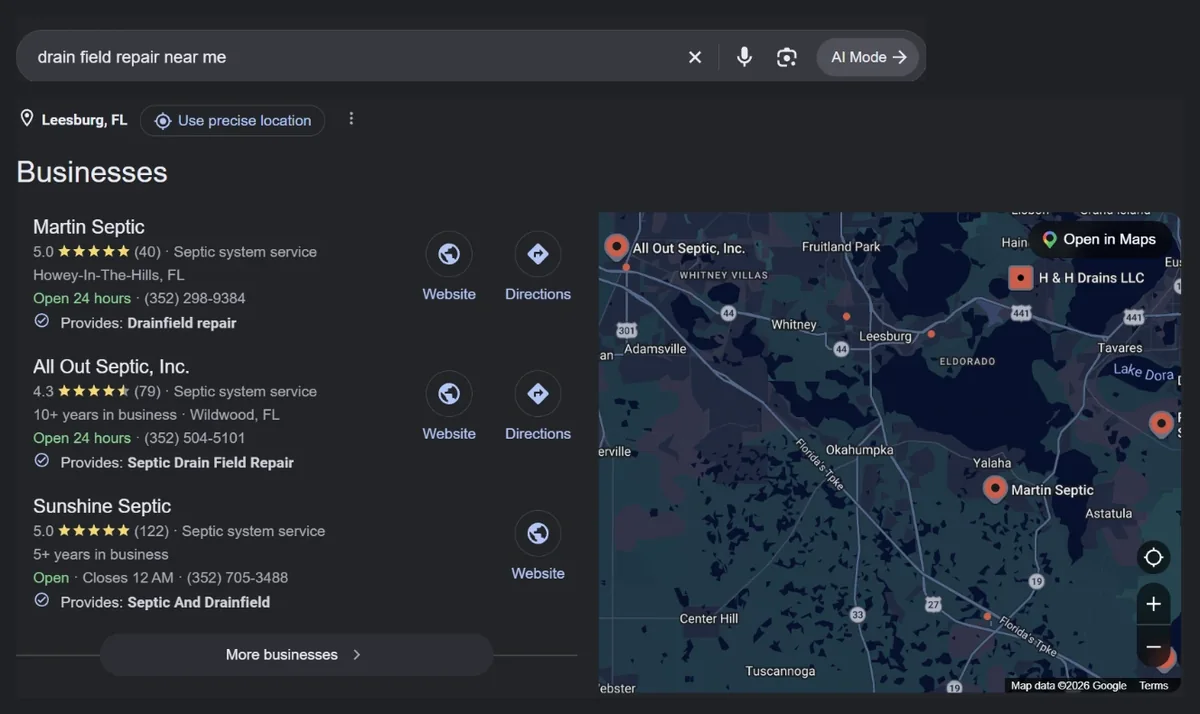1200x714 pixels.
Task: Get directions to Martin Septic
Action: pos(538,254)
